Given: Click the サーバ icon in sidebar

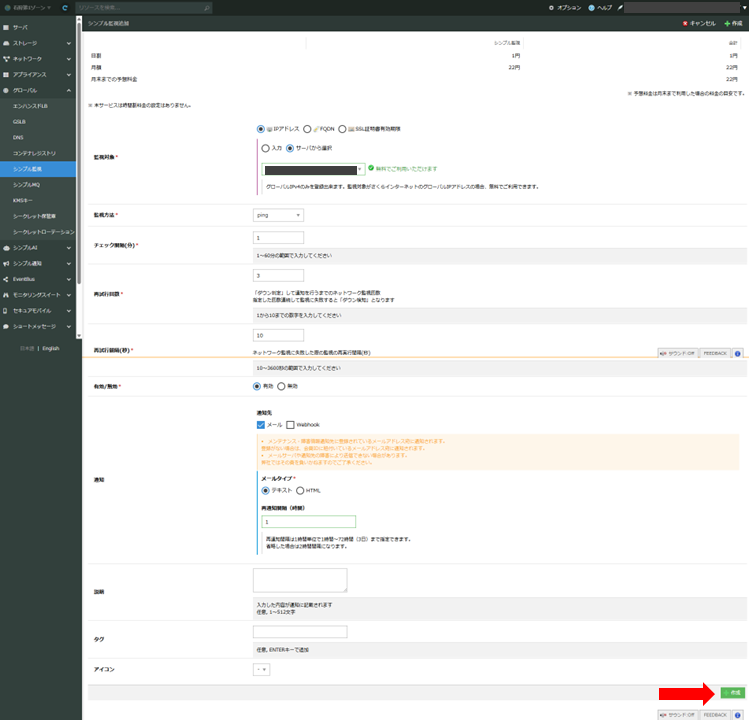Looking at the screenshot, I should point(6,28).
